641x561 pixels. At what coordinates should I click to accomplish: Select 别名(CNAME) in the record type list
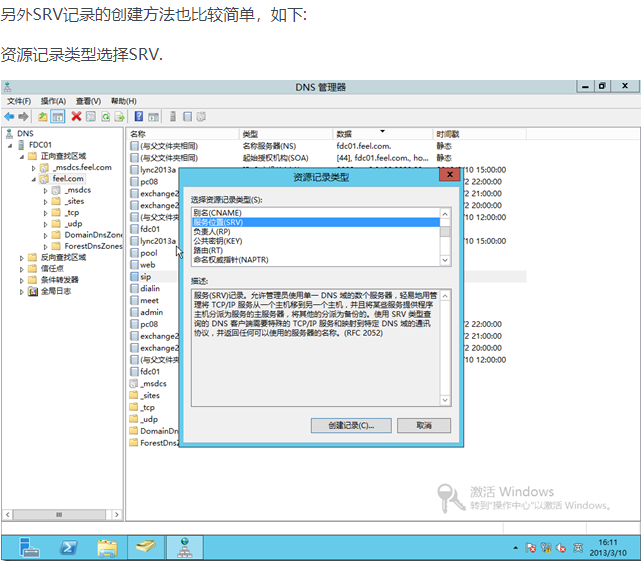point(316,213)
